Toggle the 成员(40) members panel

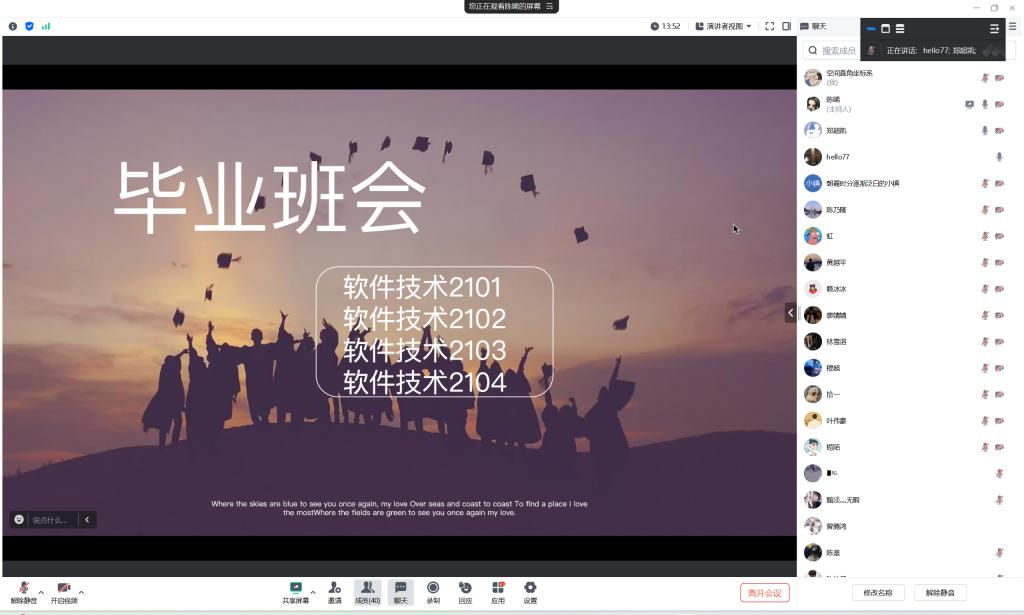coord(367,588)
